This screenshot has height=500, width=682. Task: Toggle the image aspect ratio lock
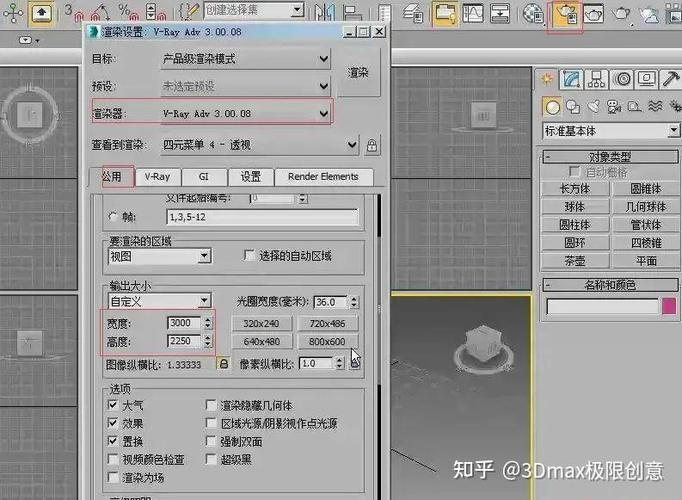pos(224,363)
